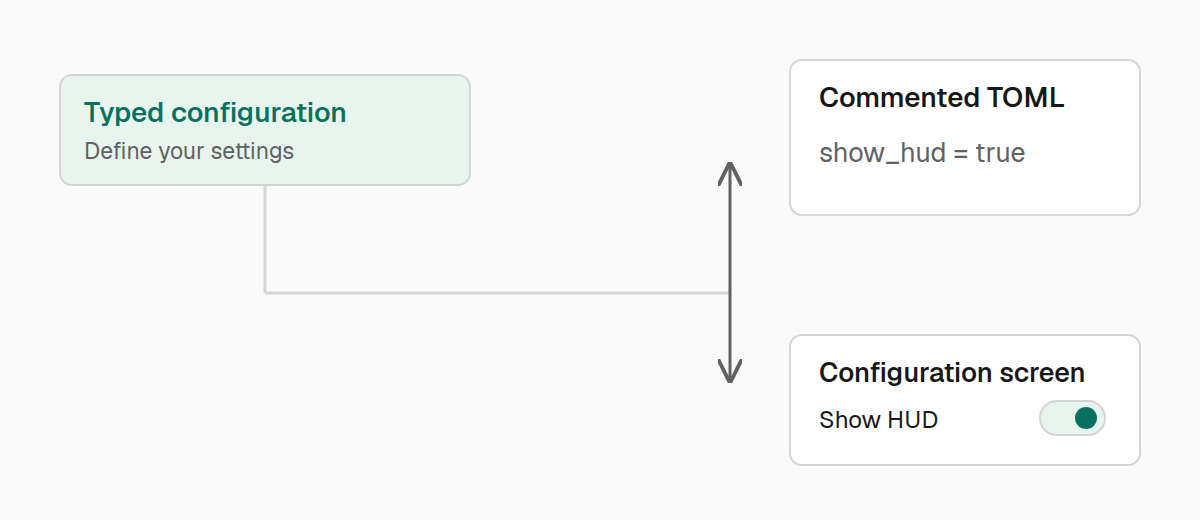Screen dimensions: 1200x520
Task: Click the junction where connector meets the arrow
Action: (730, 293)
